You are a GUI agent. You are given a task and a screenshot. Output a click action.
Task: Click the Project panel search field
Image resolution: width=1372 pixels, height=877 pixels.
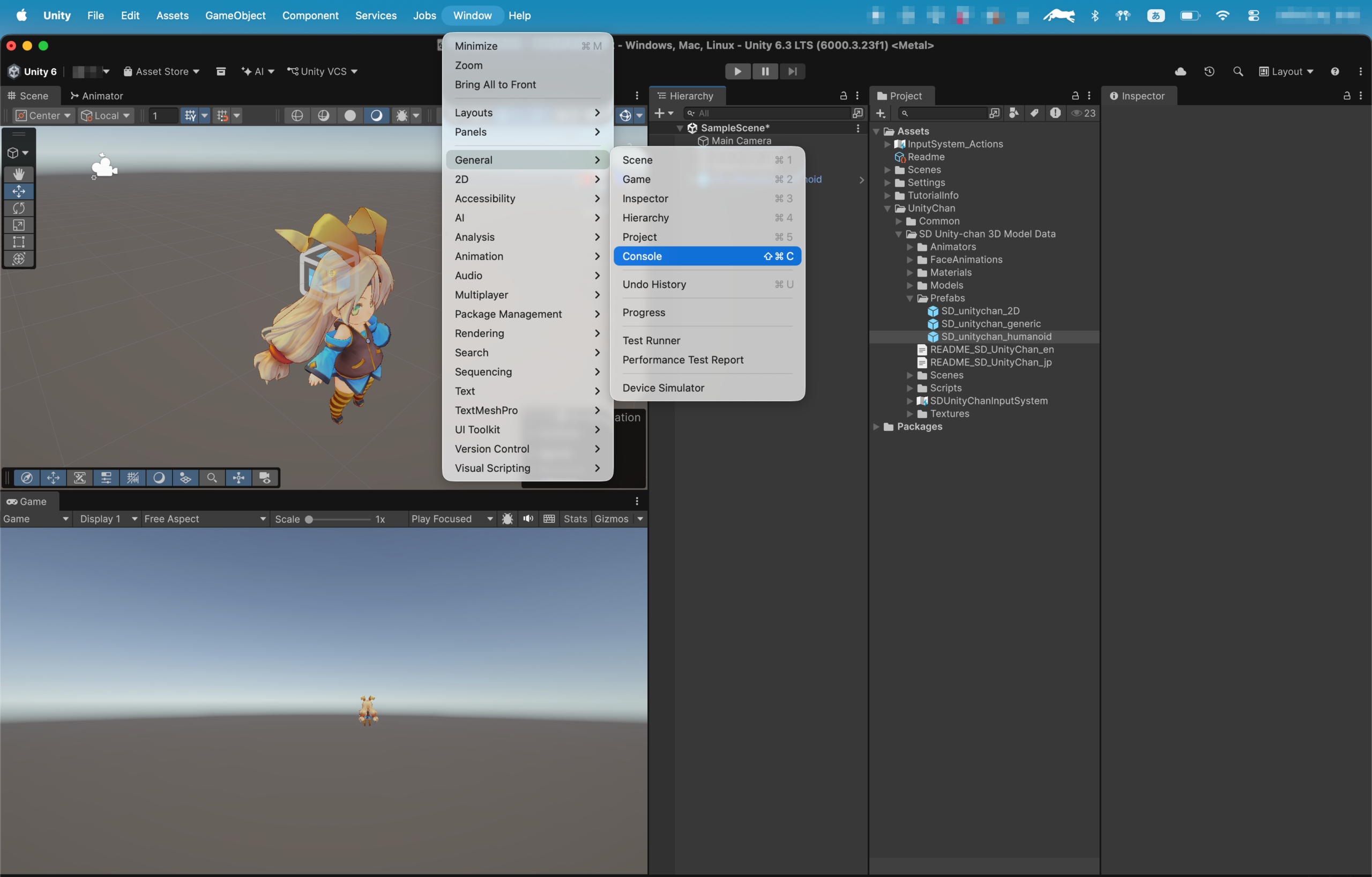pyautogui.click(x=942, y=114)
